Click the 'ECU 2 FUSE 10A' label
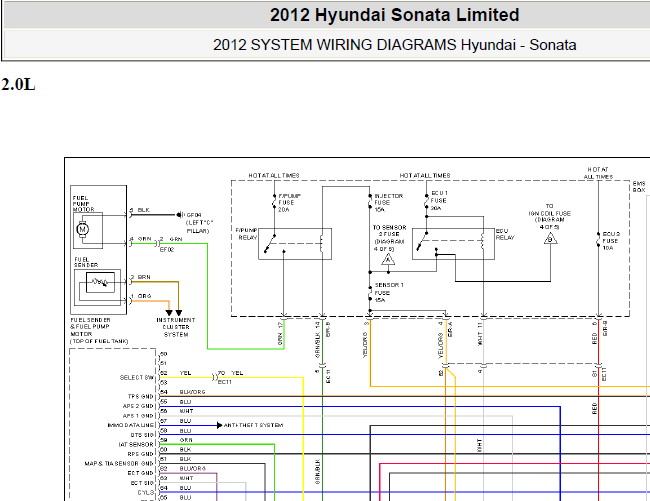Screen dimensions: 650x501 (611, 241)
